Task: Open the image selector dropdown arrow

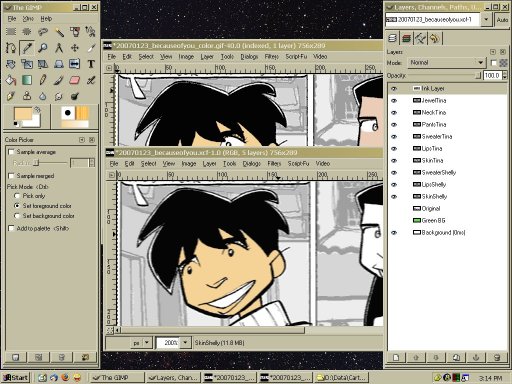Action: [x=486, y=20]
